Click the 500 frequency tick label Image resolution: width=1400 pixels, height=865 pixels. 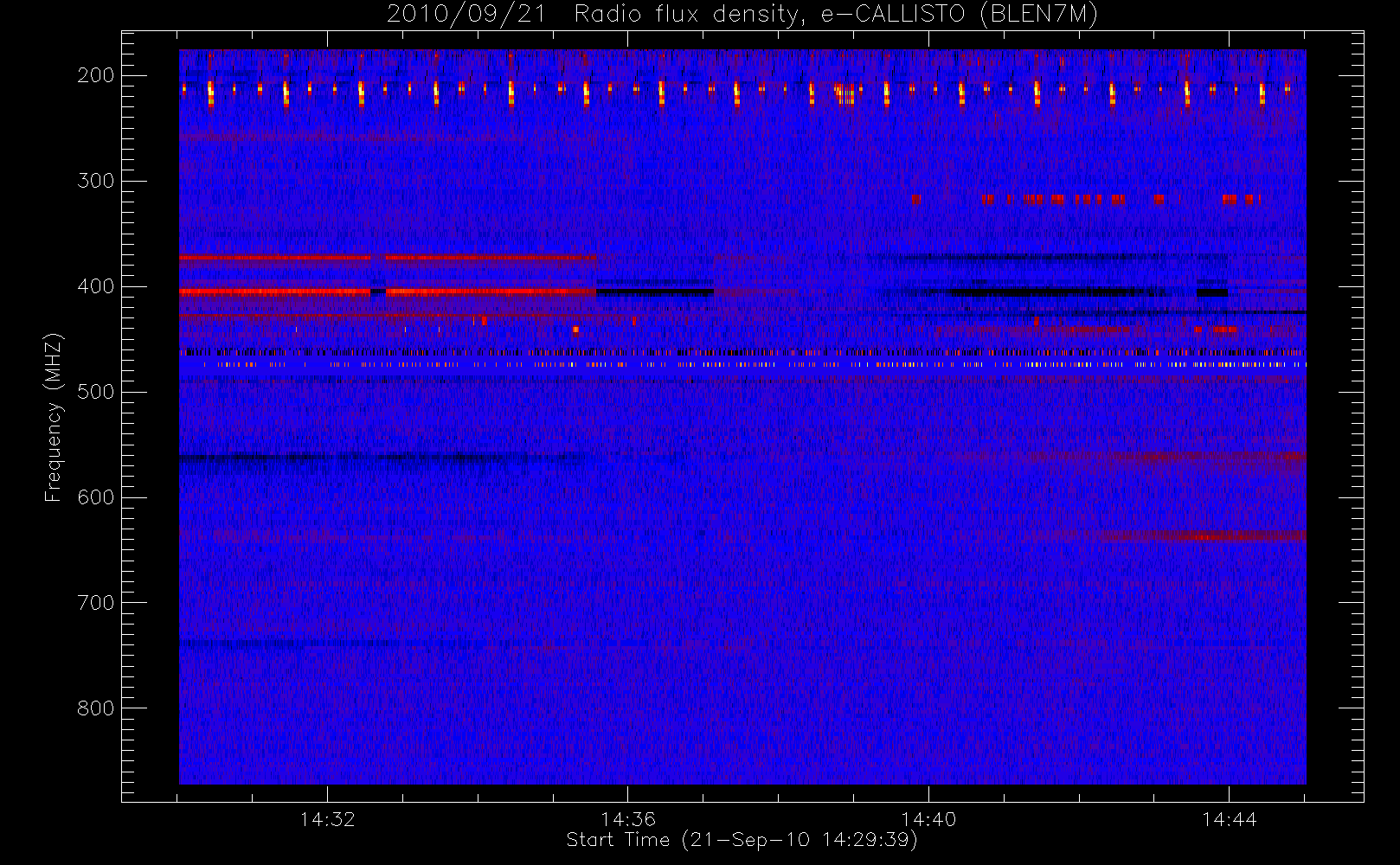click(x=95, y=392)
